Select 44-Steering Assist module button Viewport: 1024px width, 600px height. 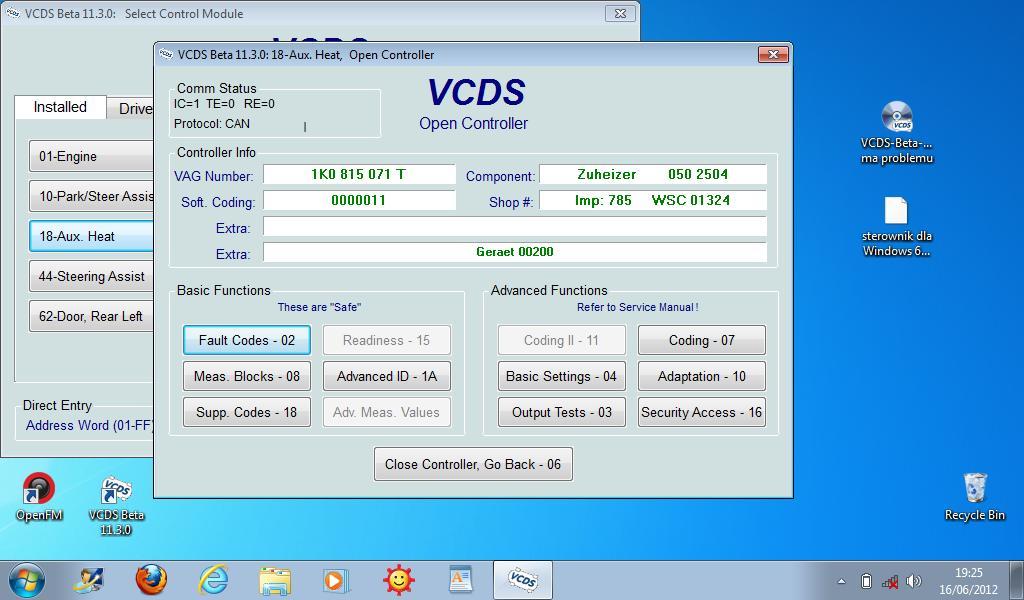click(x=91, y=276)
